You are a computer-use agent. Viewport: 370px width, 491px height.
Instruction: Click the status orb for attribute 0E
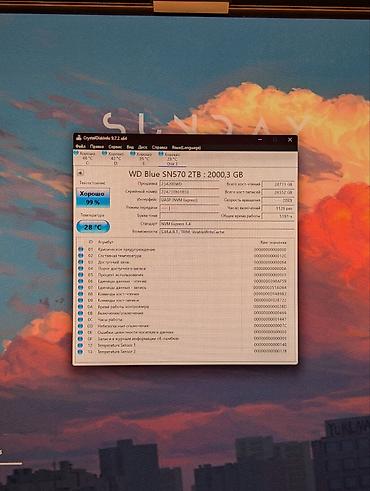tap(81, 332)
